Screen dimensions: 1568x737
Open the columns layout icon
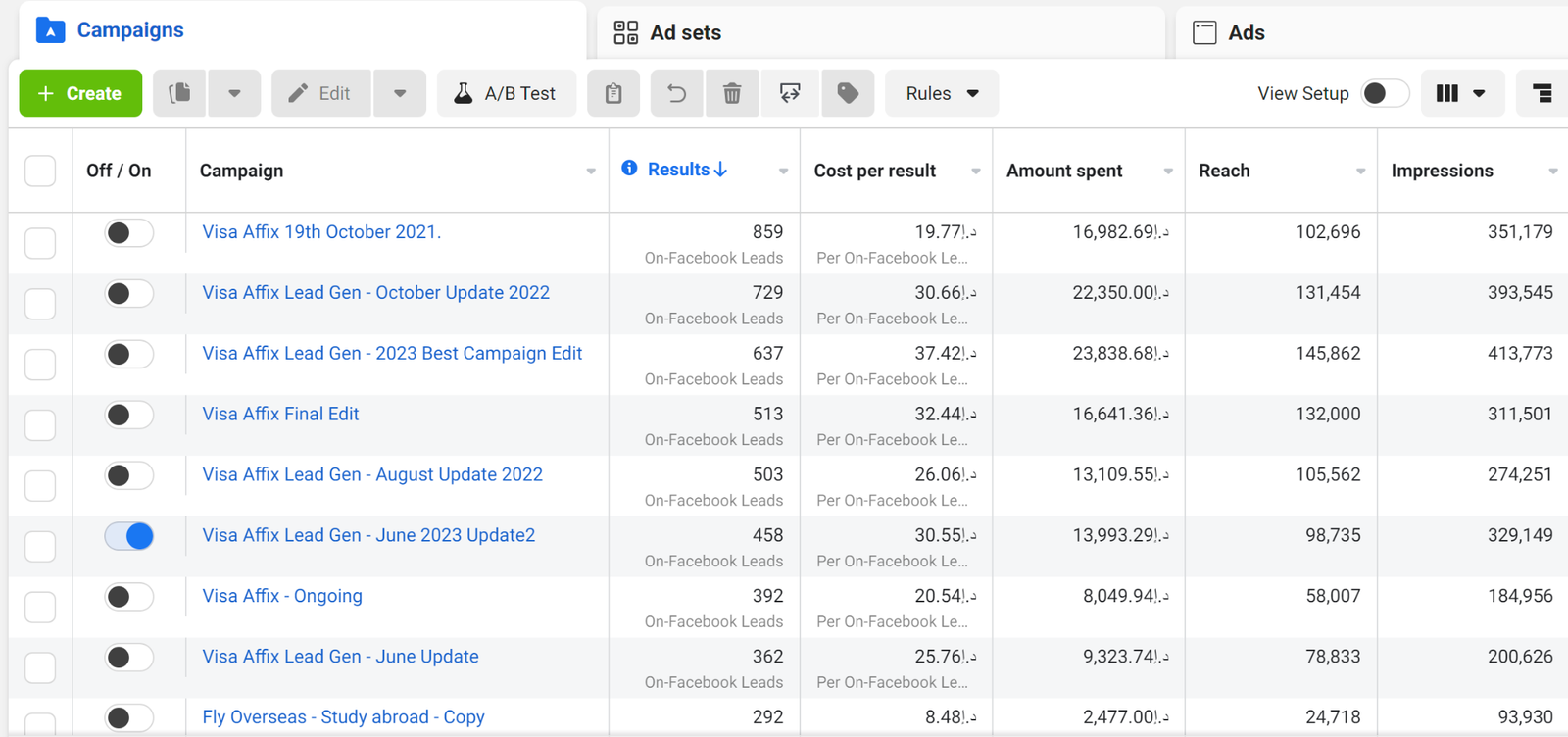(1461, 93)
